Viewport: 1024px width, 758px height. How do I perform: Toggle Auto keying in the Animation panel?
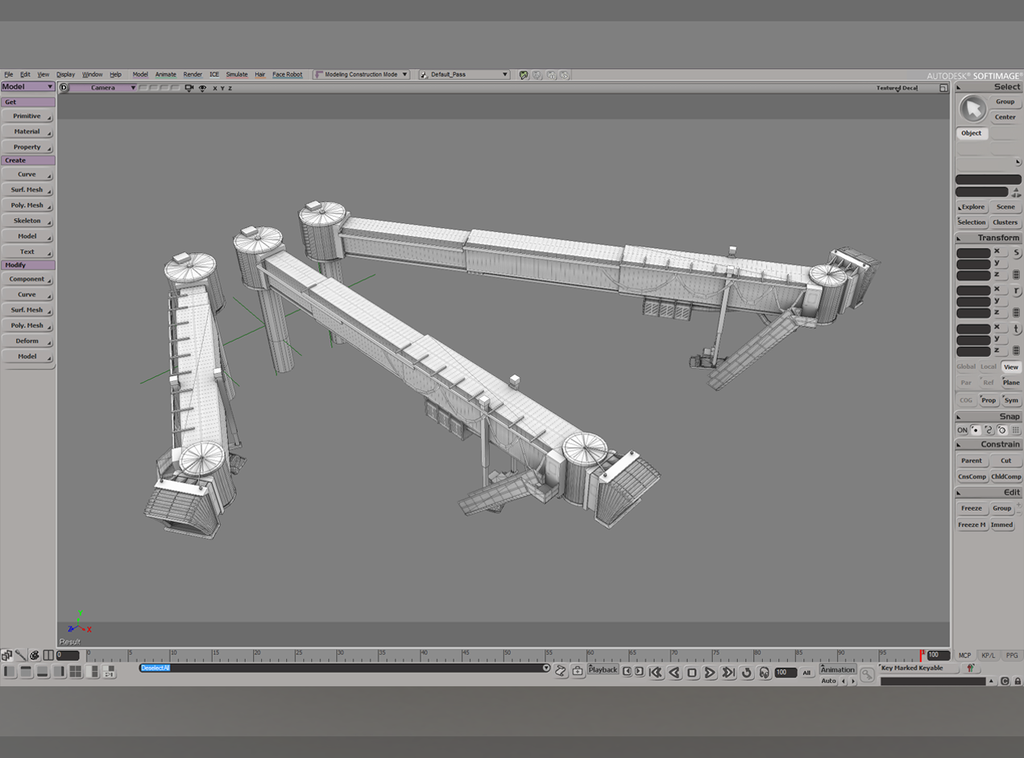830,680
